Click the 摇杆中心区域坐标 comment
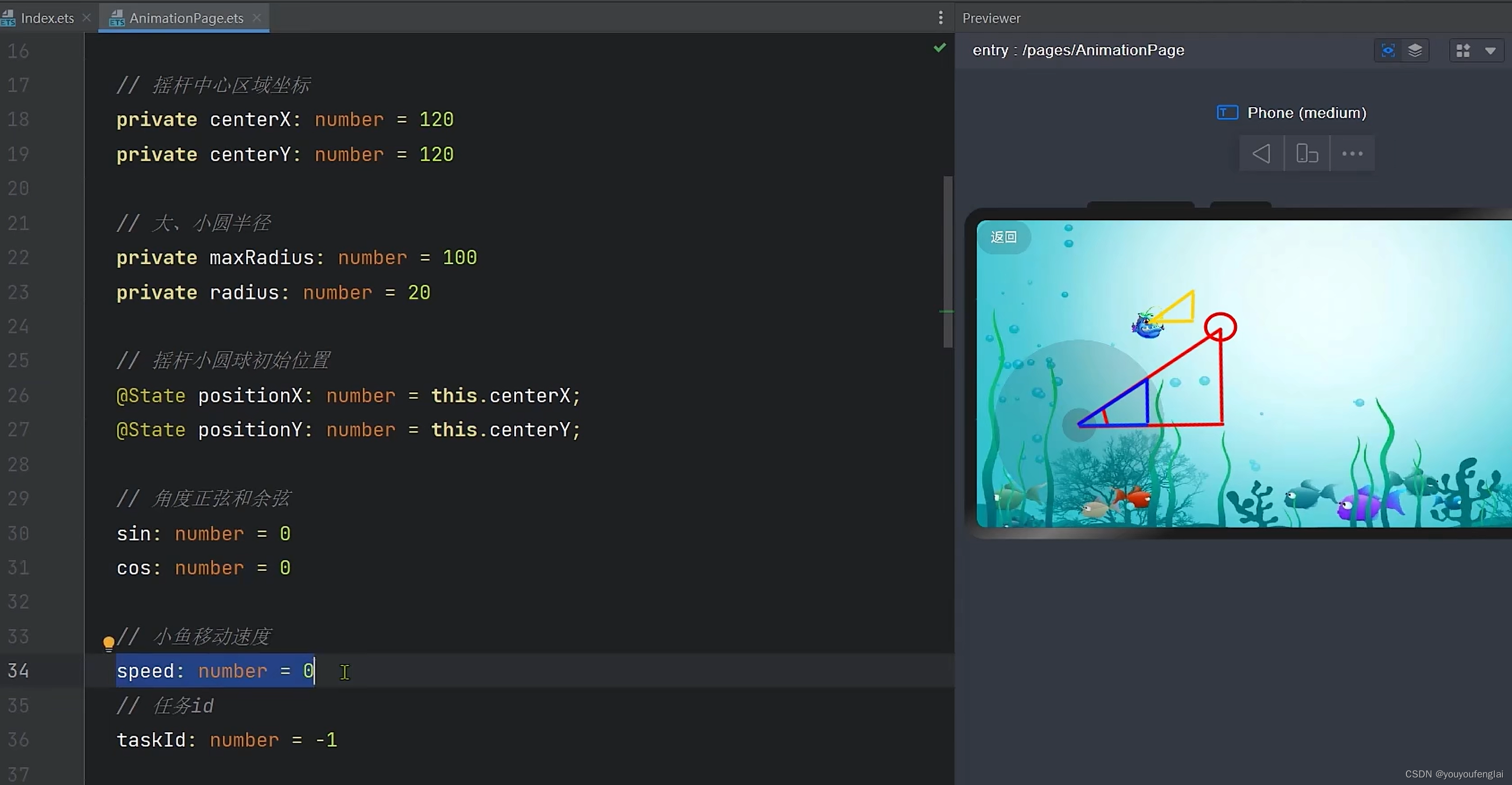 (x=213, y=85)
